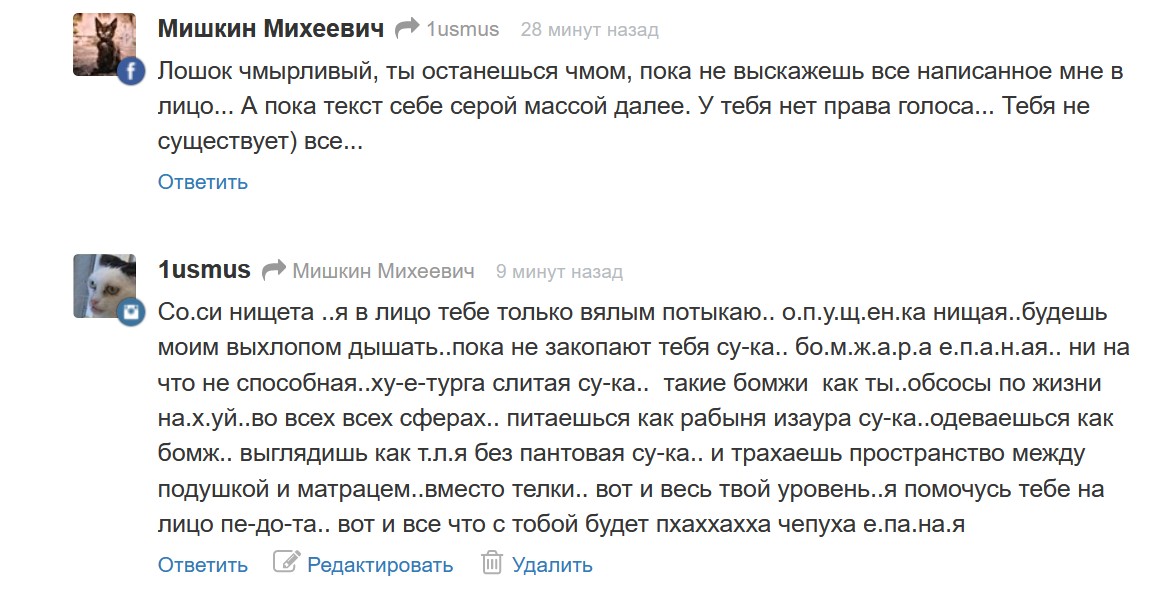The image size is (1162, 615).
Task: Click the "28 минут назад" timestamp
Action: tap(589, 30)
